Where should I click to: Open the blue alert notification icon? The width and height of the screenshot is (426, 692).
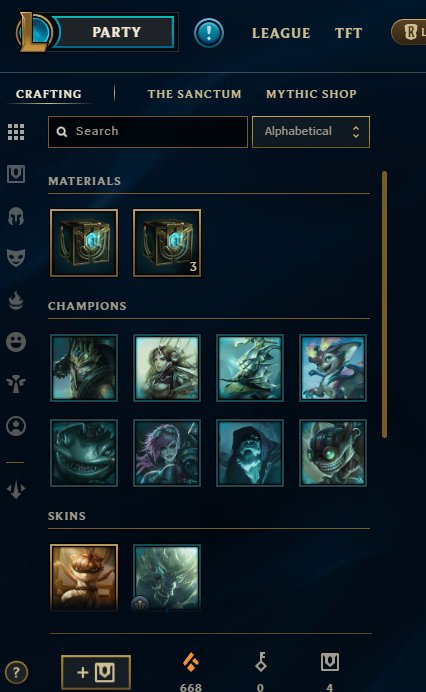click(x=209, y=33)
